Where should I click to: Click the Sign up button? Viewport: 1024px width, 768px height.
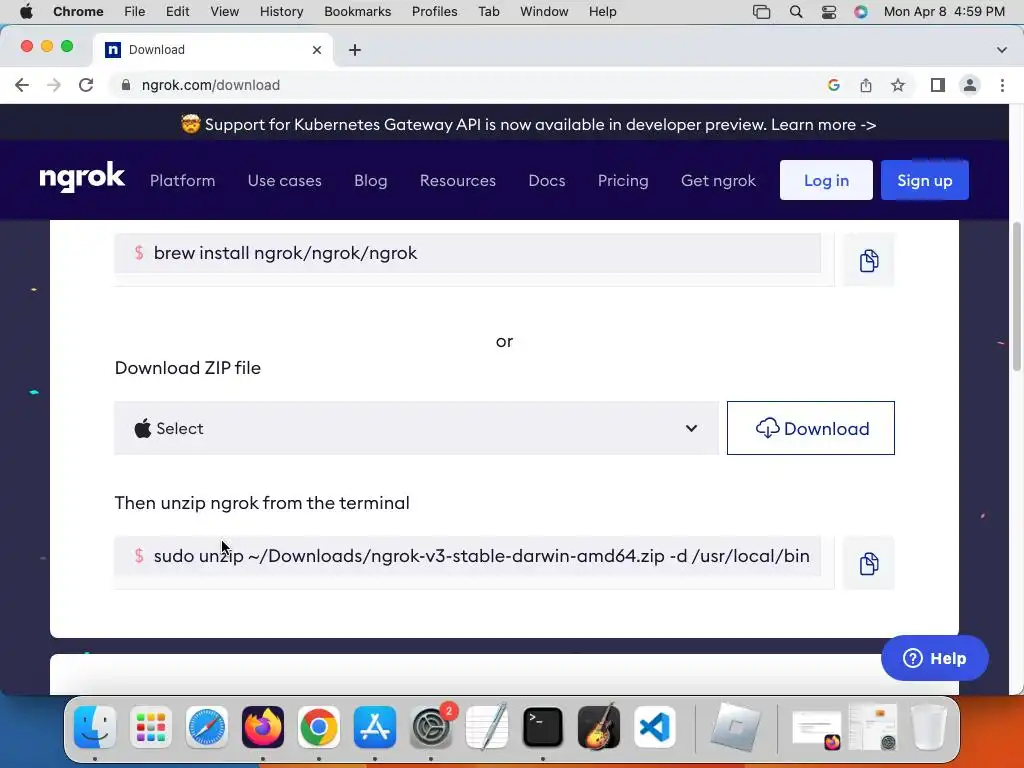point(925,180)
